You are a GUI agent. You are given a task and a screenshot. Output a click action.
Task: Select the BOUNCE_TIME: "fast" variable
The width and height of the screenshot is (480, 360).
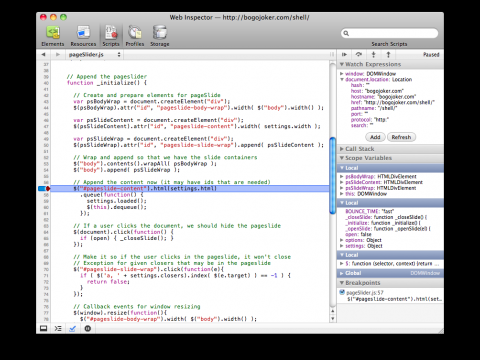[369, 211]
